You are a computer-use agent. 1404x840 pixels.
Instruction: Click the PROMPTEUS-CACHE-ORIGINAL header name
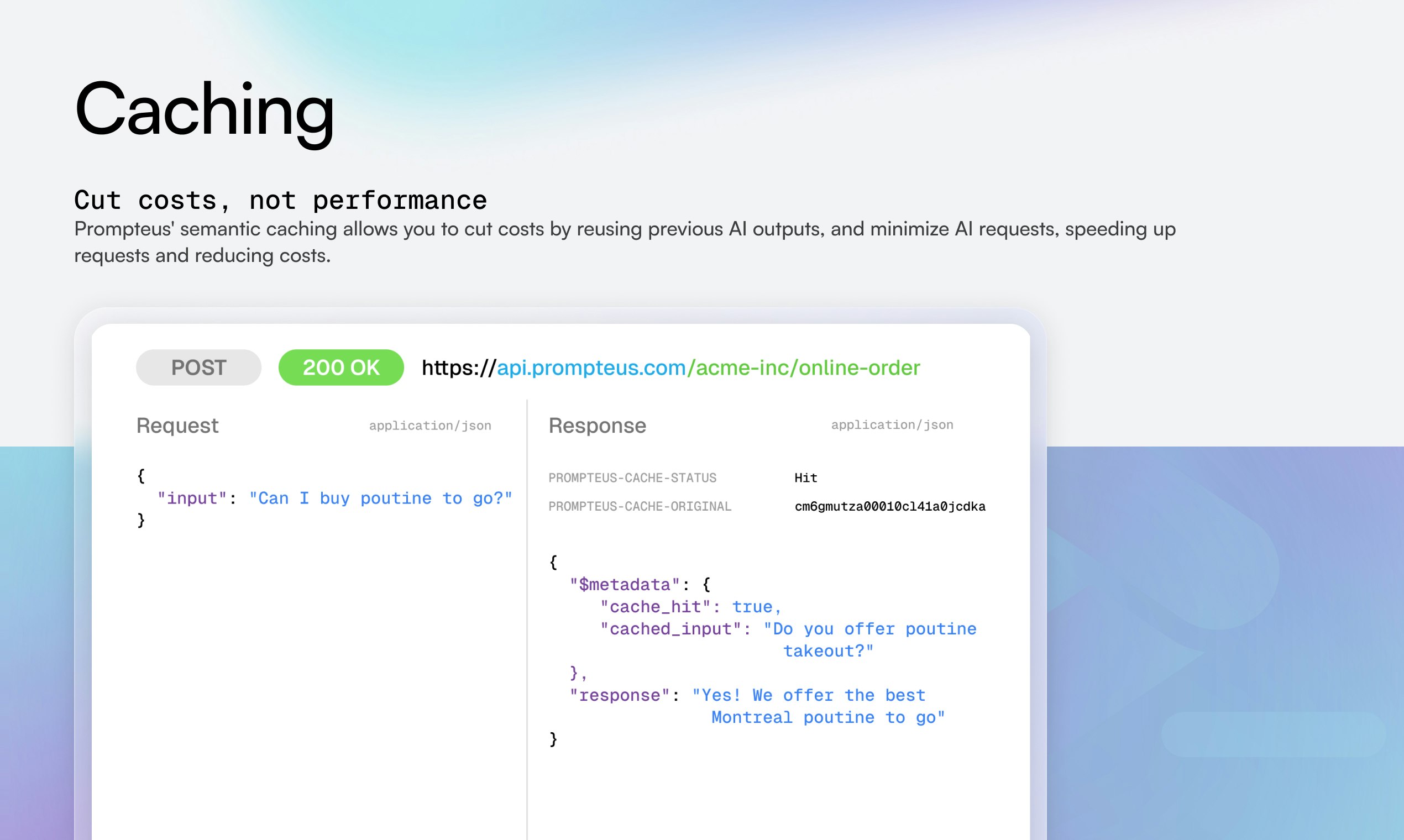(640, 506)
